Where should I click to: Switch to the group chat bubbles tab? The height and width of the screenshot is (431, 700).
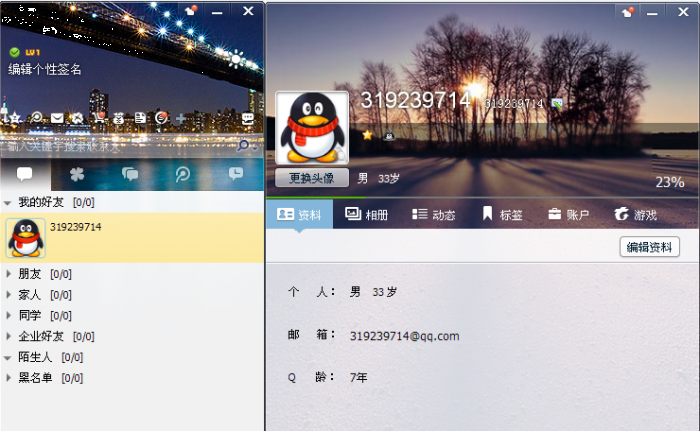pos(130,174)
